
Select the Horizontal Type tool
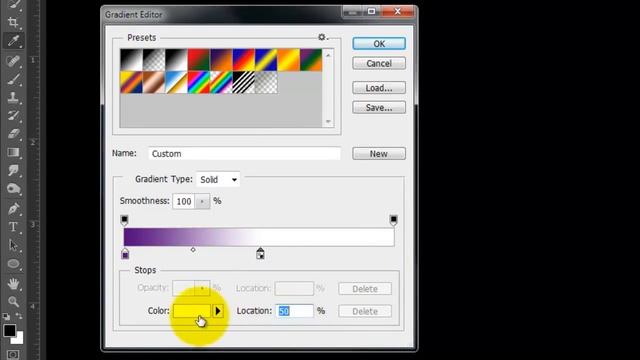(13, 227)
